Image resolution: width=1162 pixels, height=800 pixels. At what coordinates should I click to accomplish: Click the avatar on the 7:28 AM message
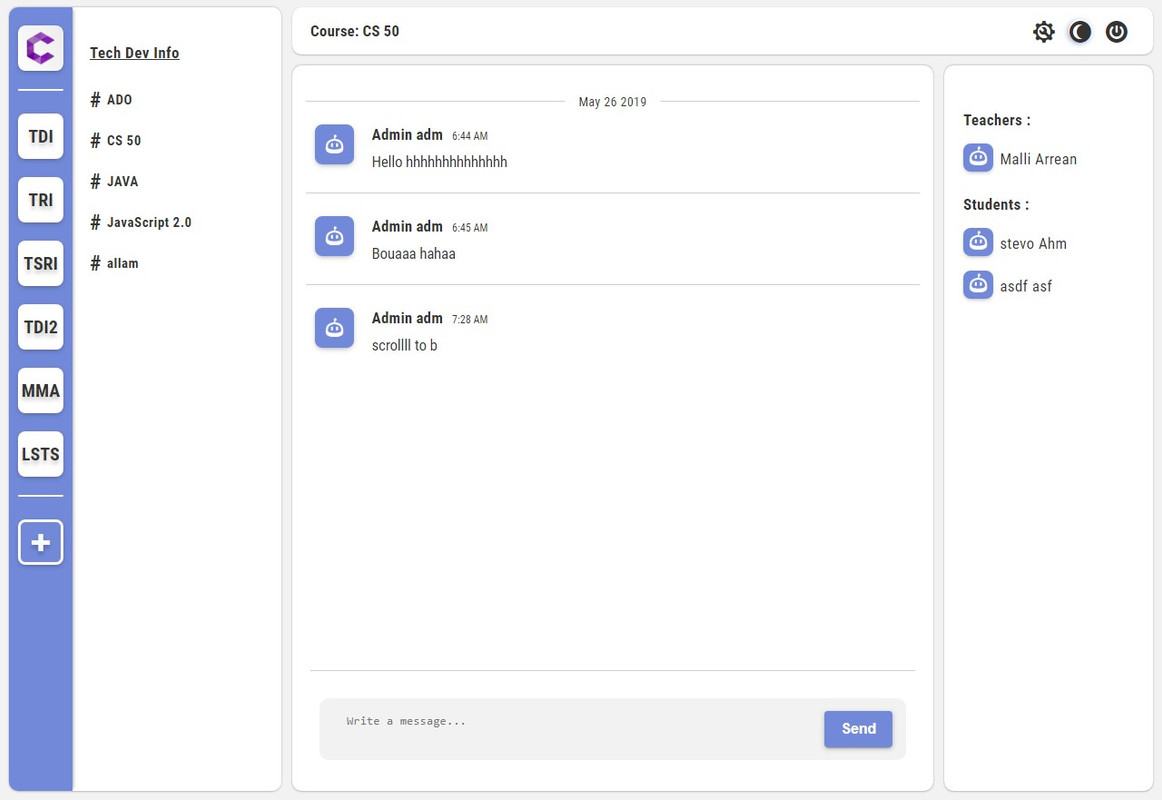tap(334, 328)
